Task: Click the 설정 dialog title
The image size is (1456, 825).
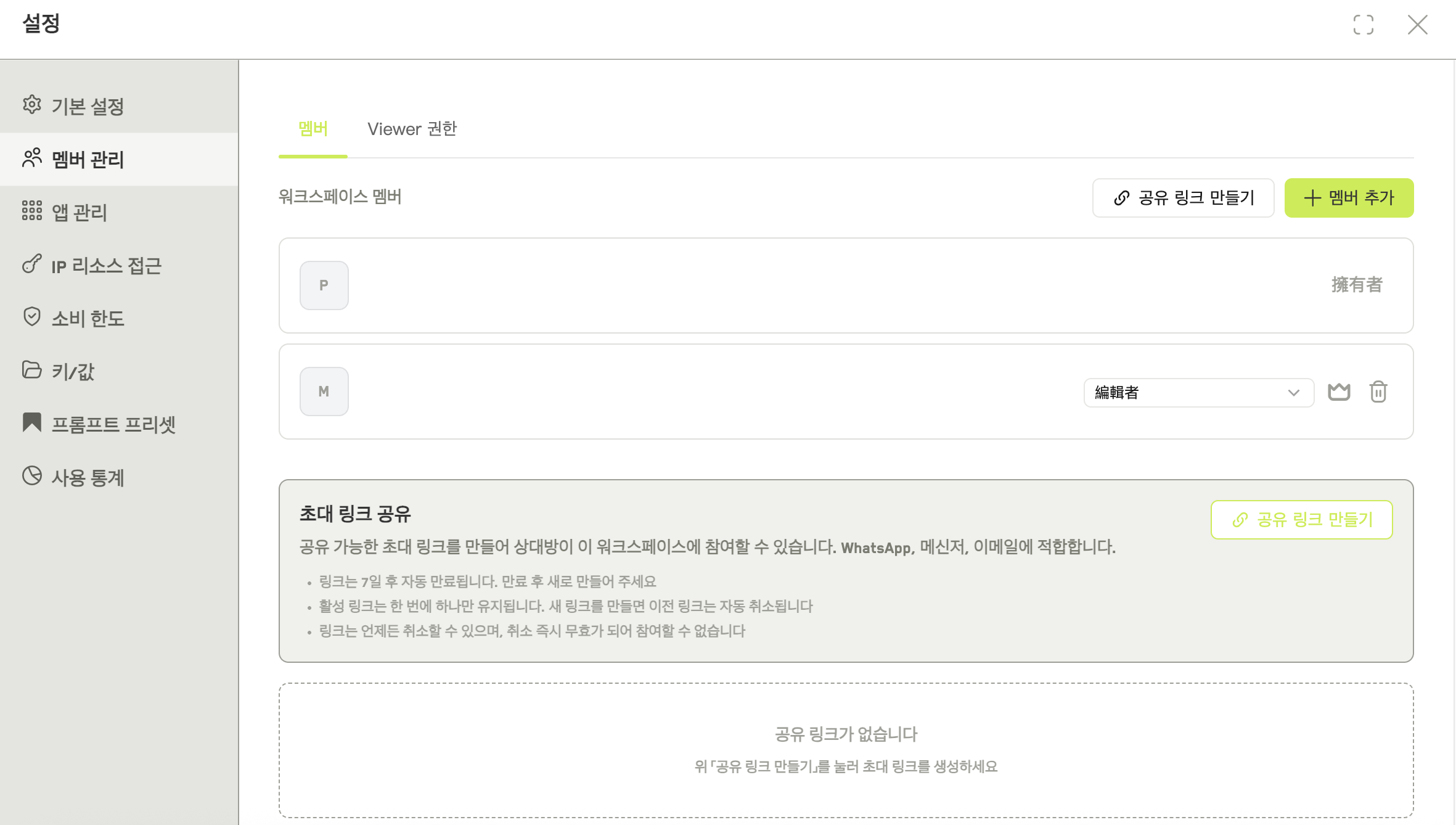Action: tap(41, 23)
